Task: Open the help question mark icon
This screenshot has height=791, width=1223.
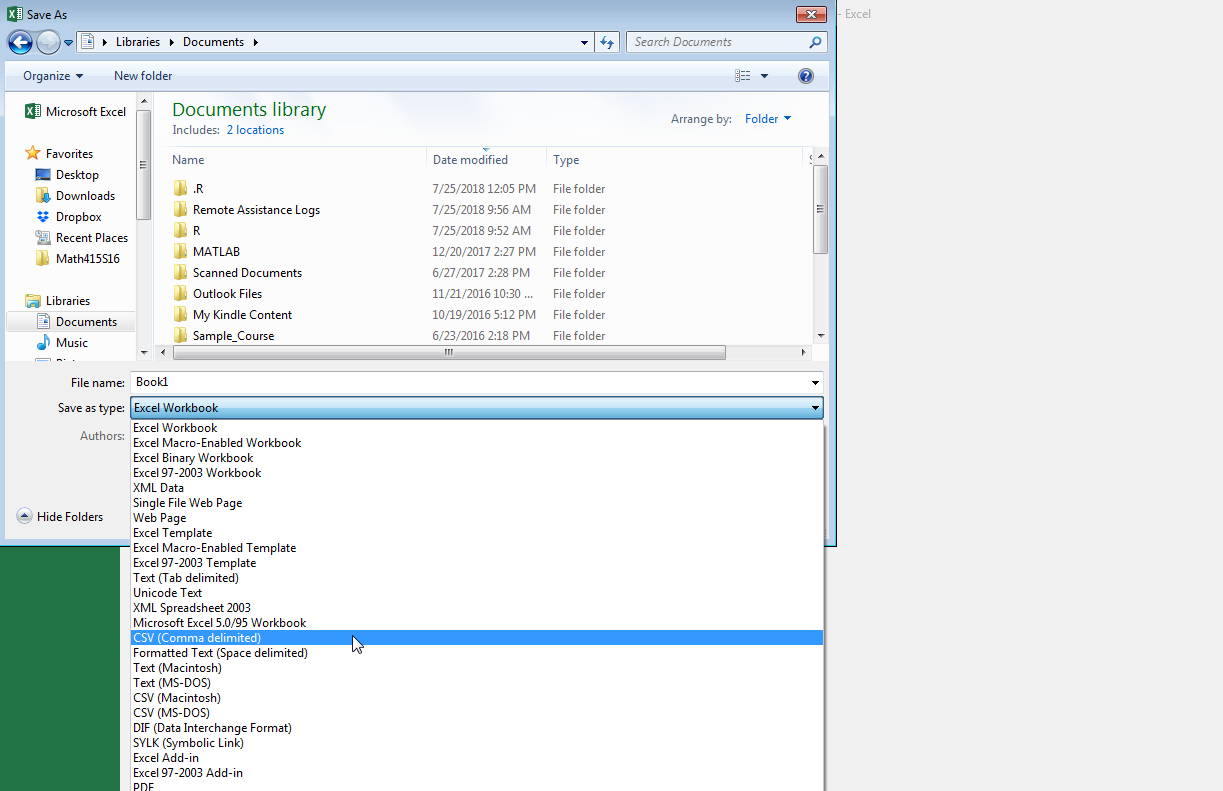Action: tap(806, 76)
